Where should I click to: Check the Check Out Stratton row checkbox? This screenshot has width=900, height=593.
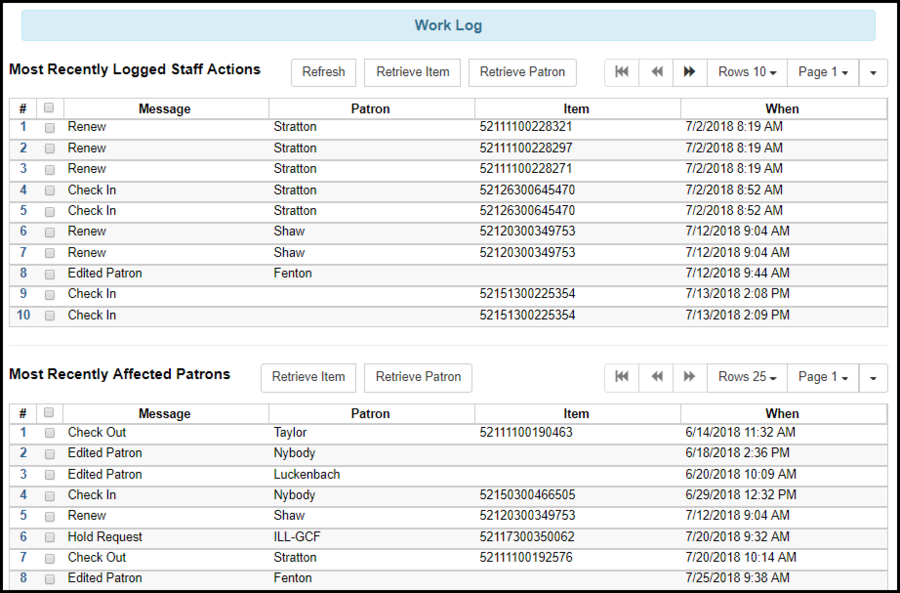pos(50,558)
